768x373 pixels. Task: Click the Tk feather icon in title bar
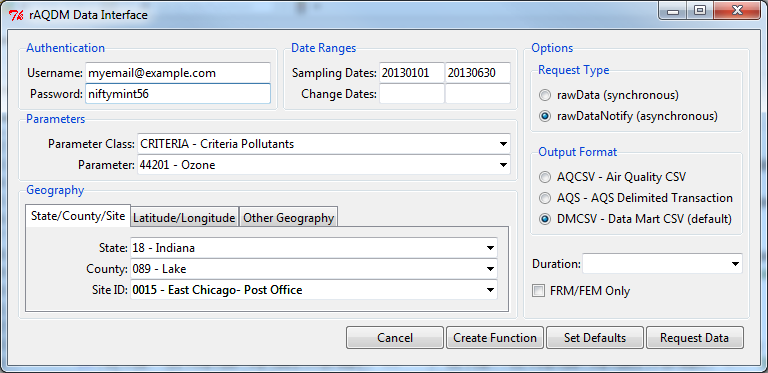16,15
